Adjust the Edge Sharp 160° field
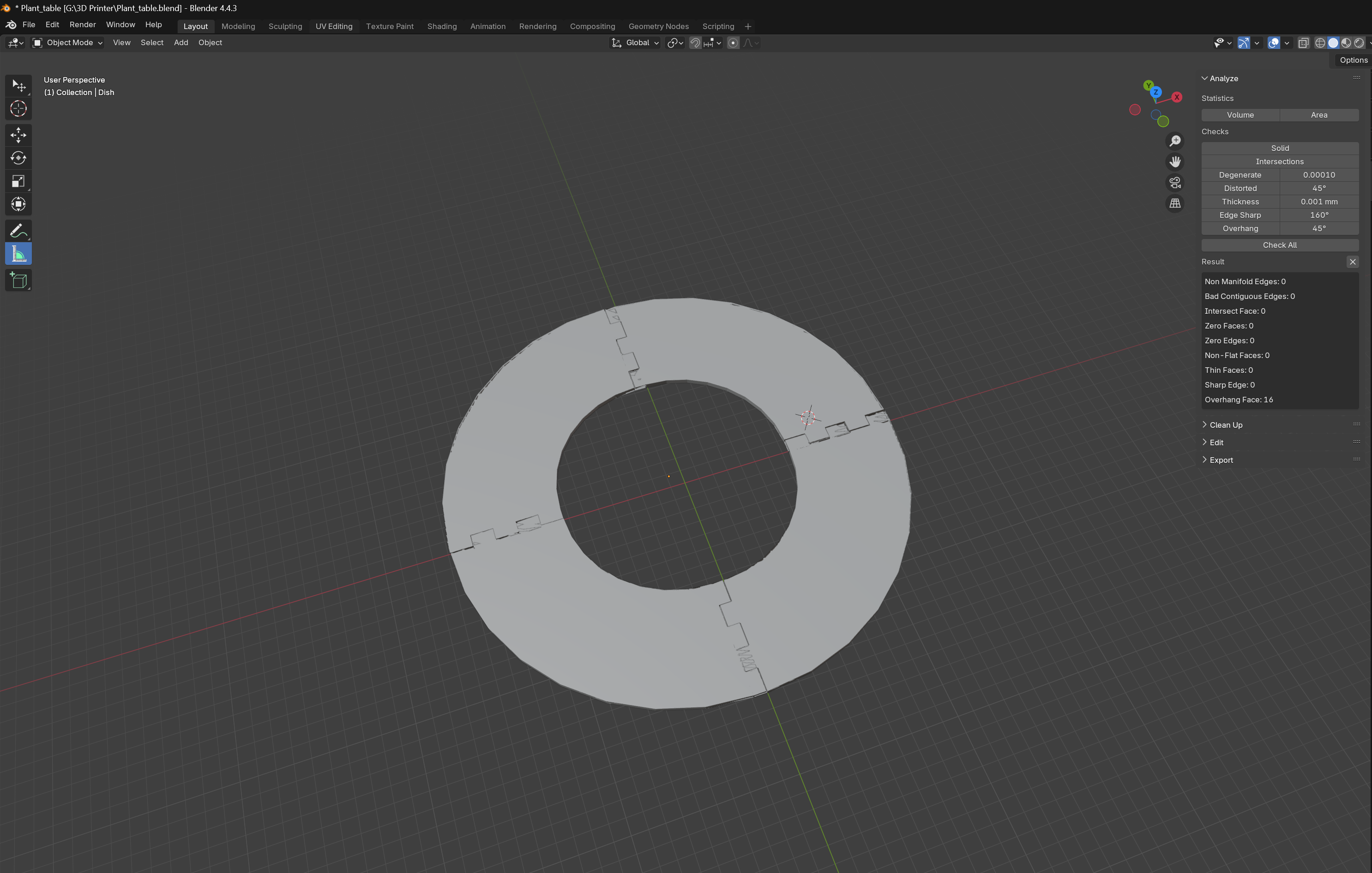 [x=1319, y=215]
